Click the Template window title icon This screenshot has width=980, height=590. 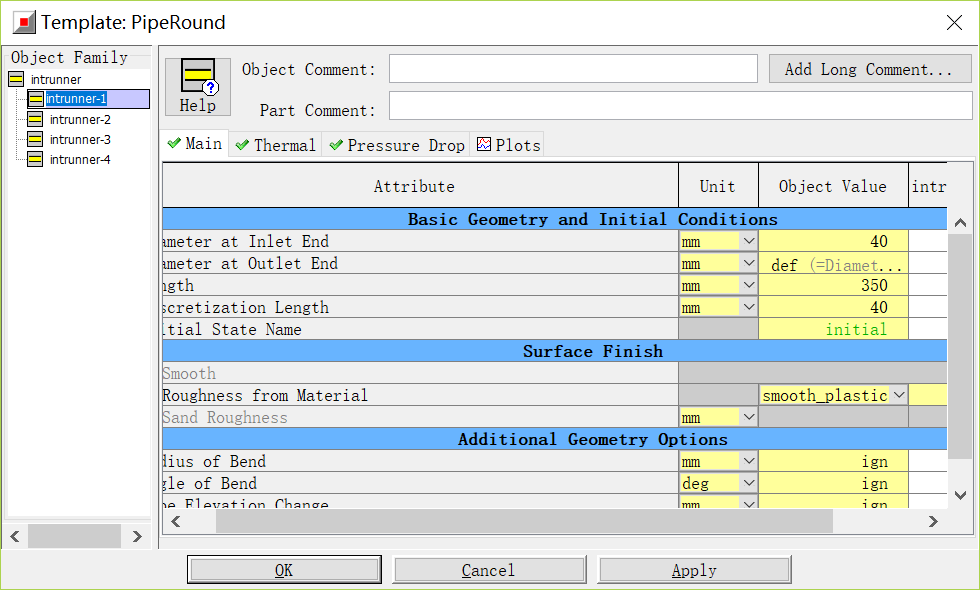(x=22, y=22)
